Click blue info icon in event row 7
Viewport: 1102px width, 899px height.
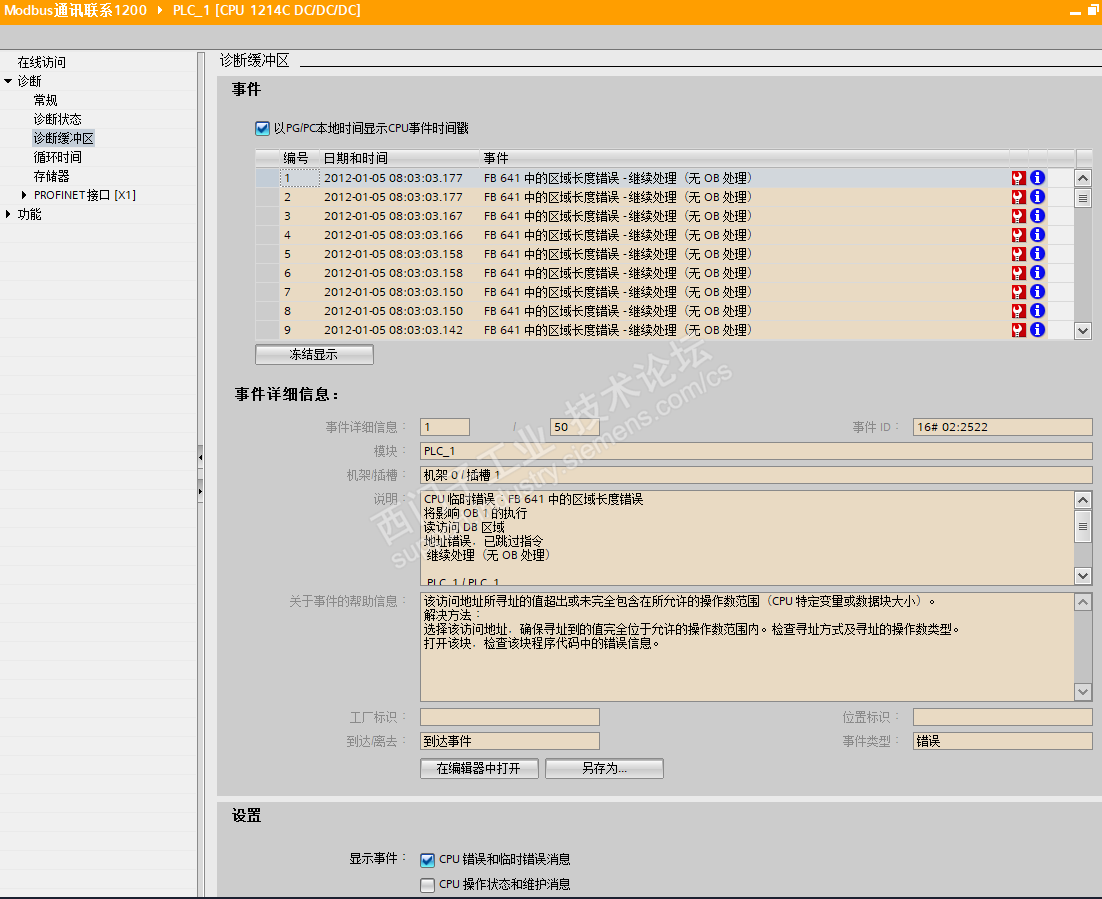pyautogui.click(x=1037, y=292)
